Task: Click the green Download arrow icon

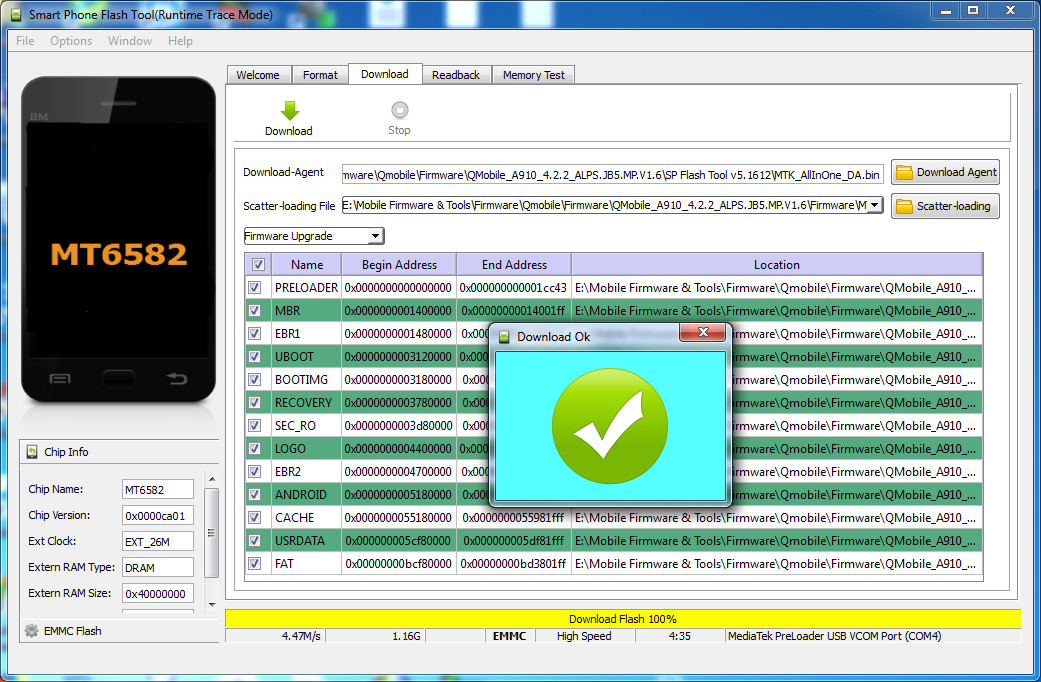Action: [288, 110]
